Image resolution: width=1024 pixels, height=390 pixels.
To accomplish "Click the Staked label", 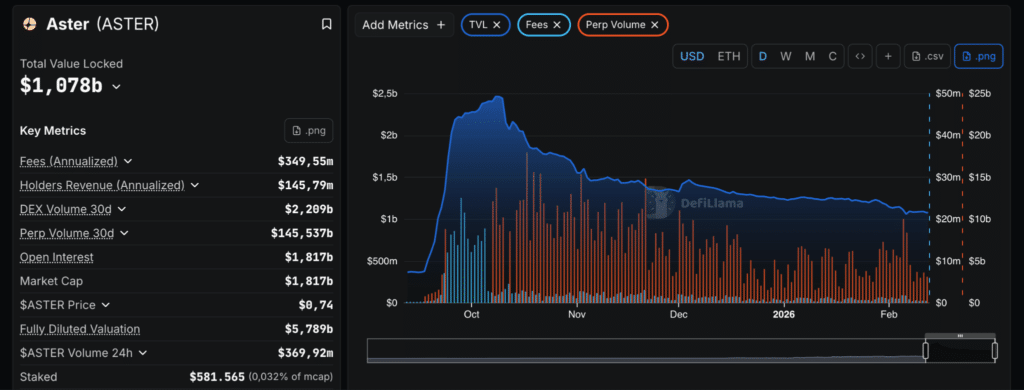I will 39,377.
